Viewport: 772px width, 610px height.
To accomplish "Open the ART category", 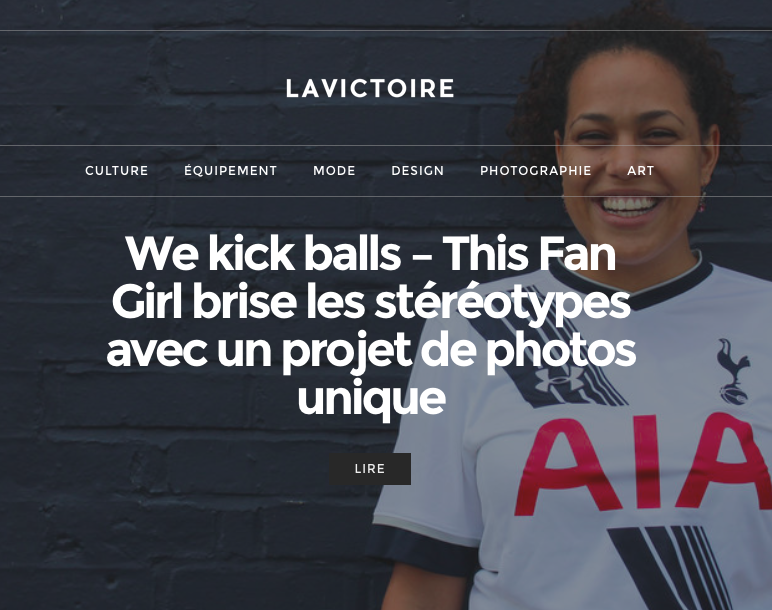I will point(641,170).
